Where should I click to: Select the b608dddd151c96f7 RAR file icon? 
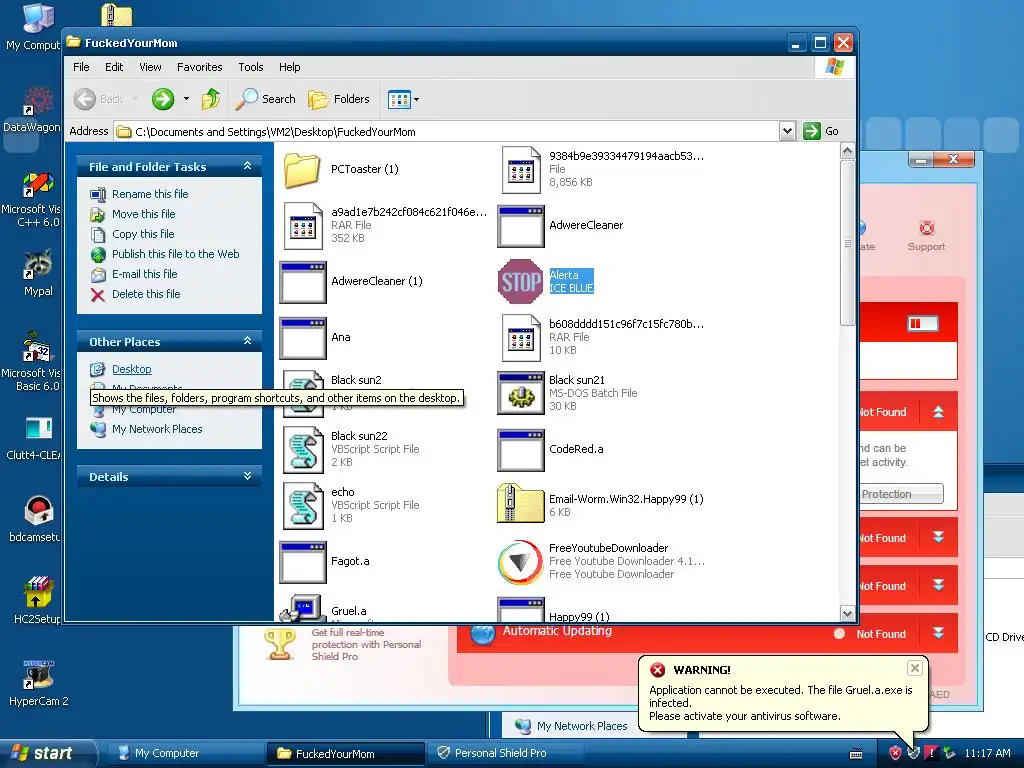521,338
